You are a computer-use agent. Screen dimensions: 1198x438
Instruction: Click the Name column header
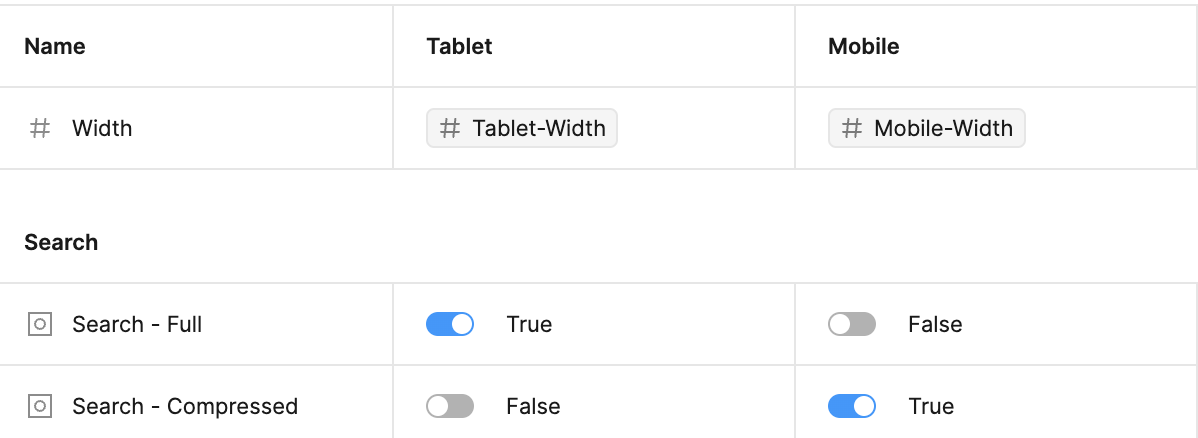(x=55, y=46)
